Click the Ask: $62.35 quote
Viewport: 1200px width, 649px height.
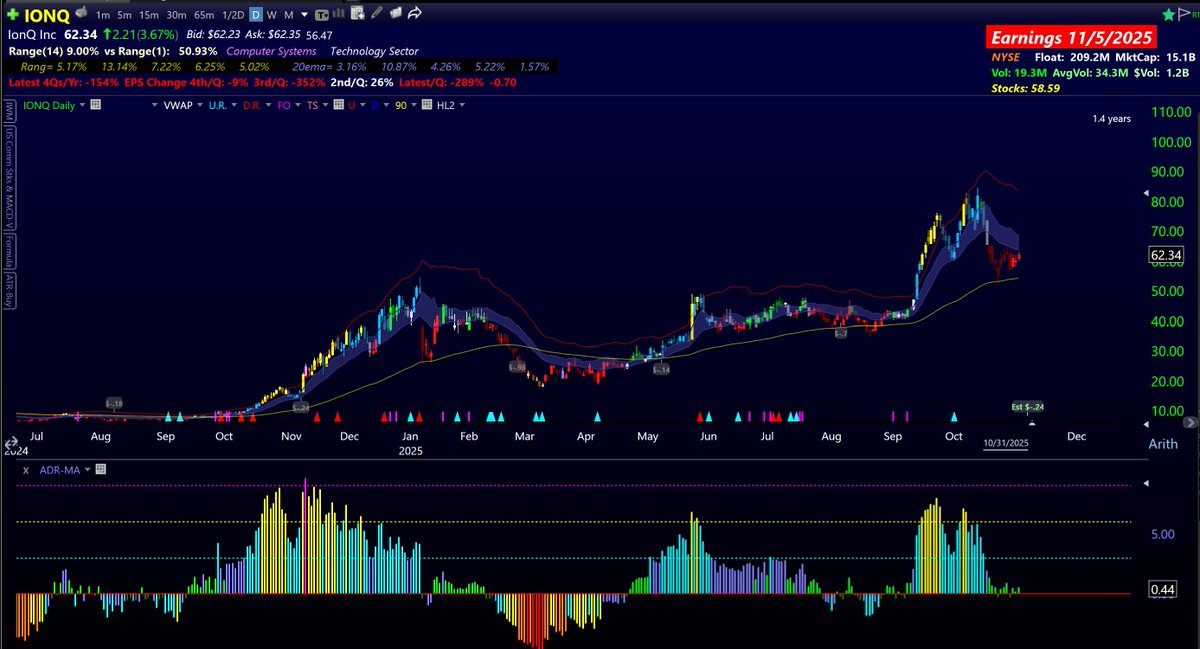tap(274, 35)
